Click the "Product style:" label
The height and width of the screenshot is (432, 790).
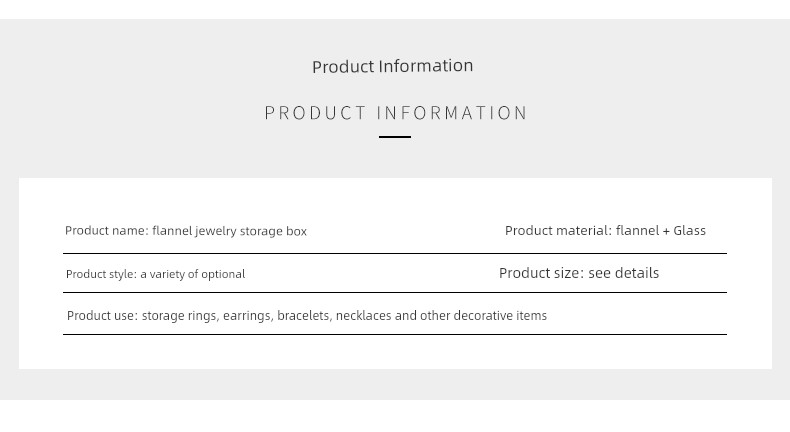pos(101,274)
